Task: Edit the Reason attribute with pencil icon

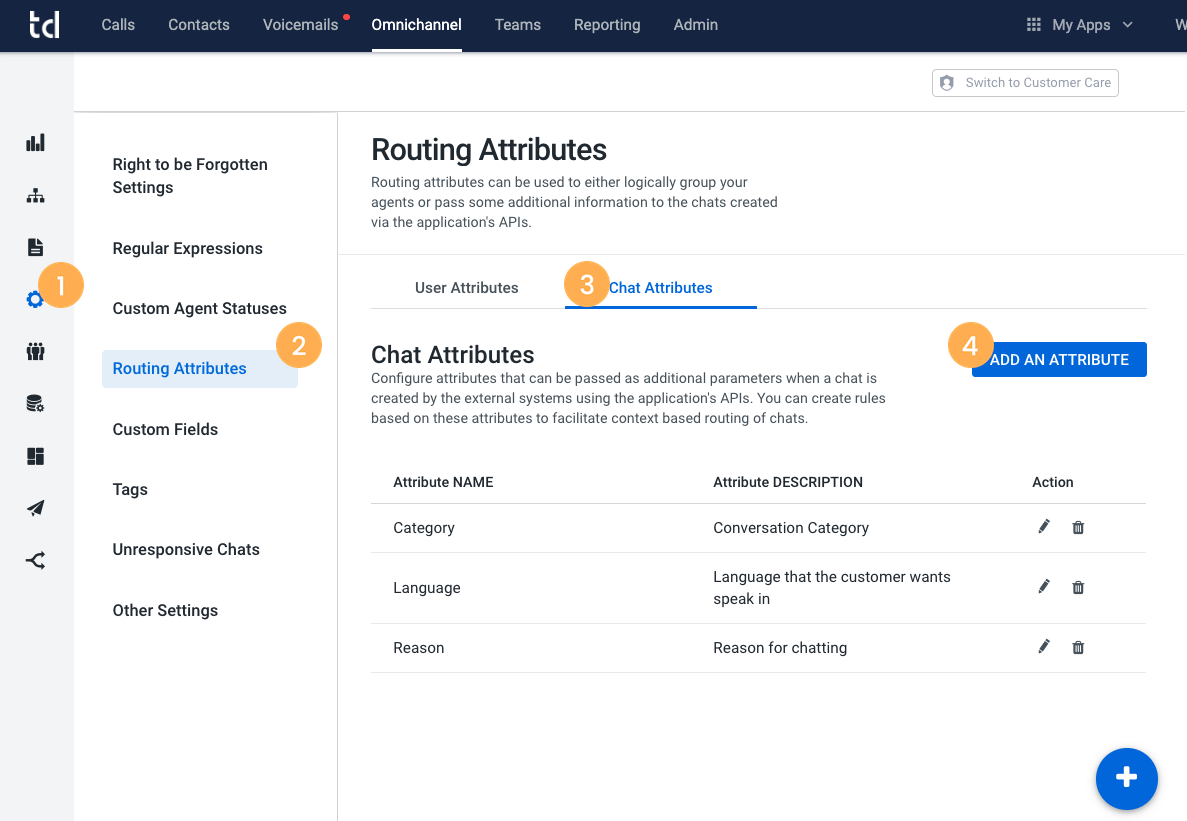Action: coord(1044,646)
